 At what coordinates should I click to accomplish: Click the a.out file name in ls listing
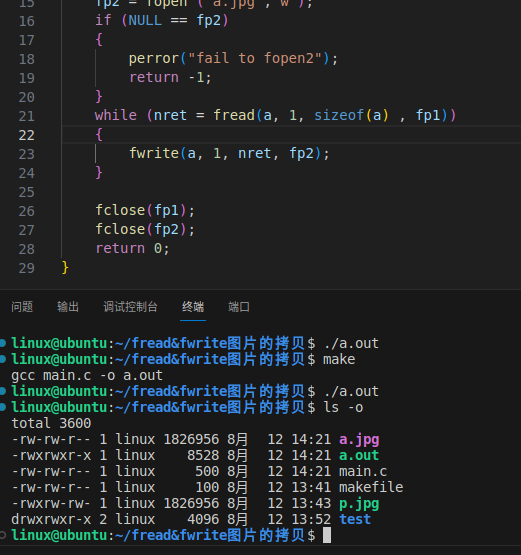359,456
